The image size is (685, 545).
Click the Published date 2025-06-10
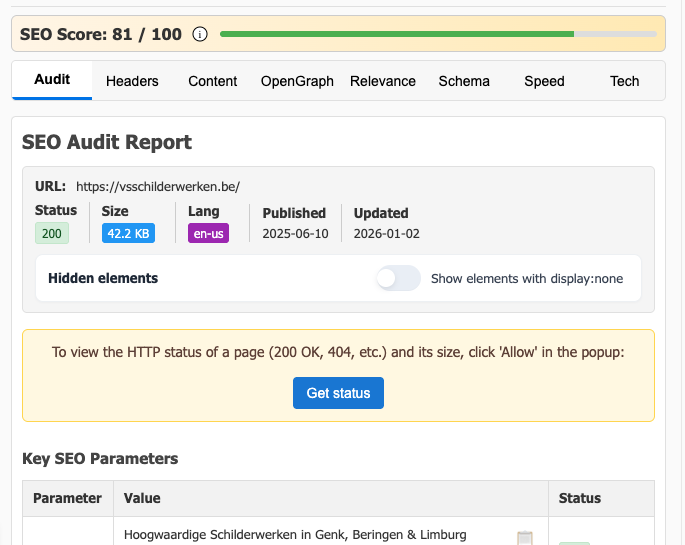pos(295,233)
